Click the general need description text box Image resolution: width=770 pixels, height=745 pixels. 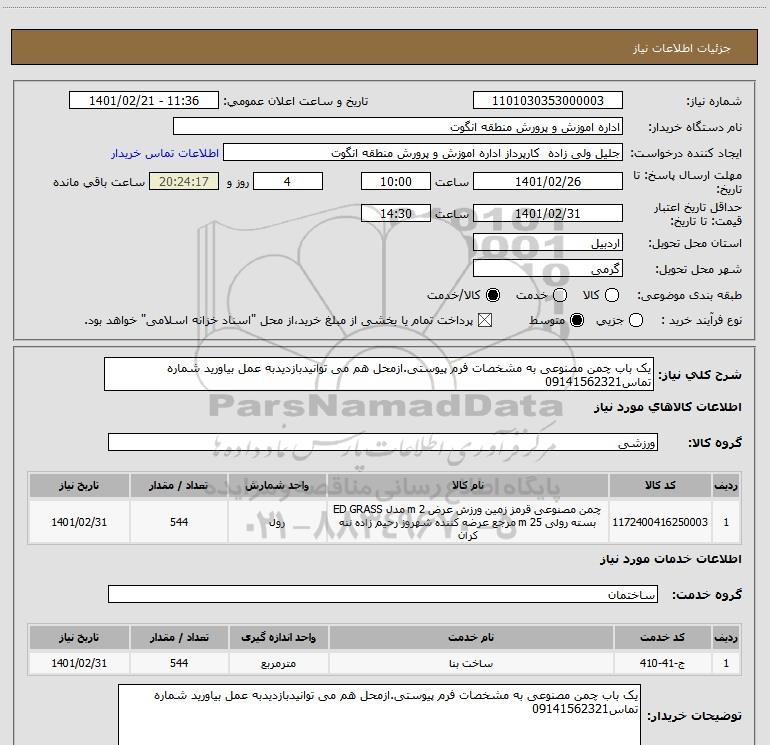tap(379, 374)
